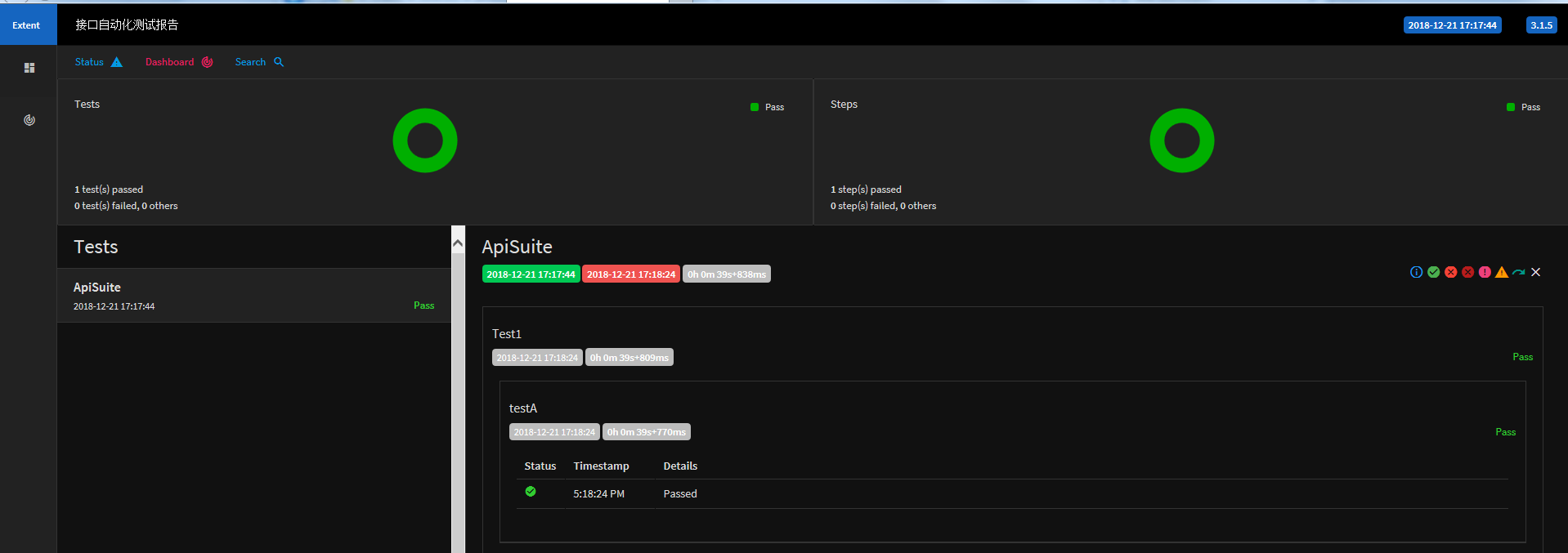The image size is (1568, 553).
Task: Click the Pass label of testA
Action: coord(1505,432)
